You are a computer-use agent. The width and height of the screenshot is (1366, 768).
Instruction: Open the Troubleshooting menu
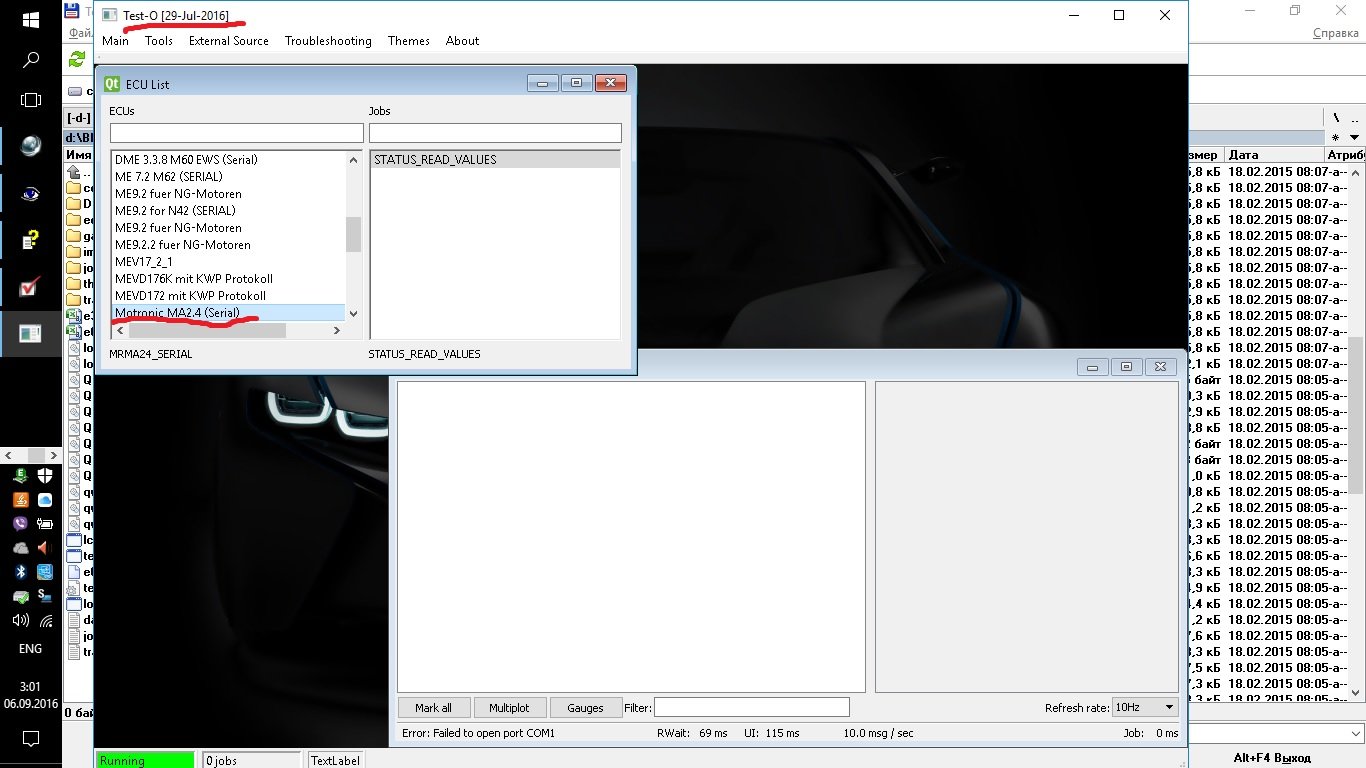(x=327, y=41)
